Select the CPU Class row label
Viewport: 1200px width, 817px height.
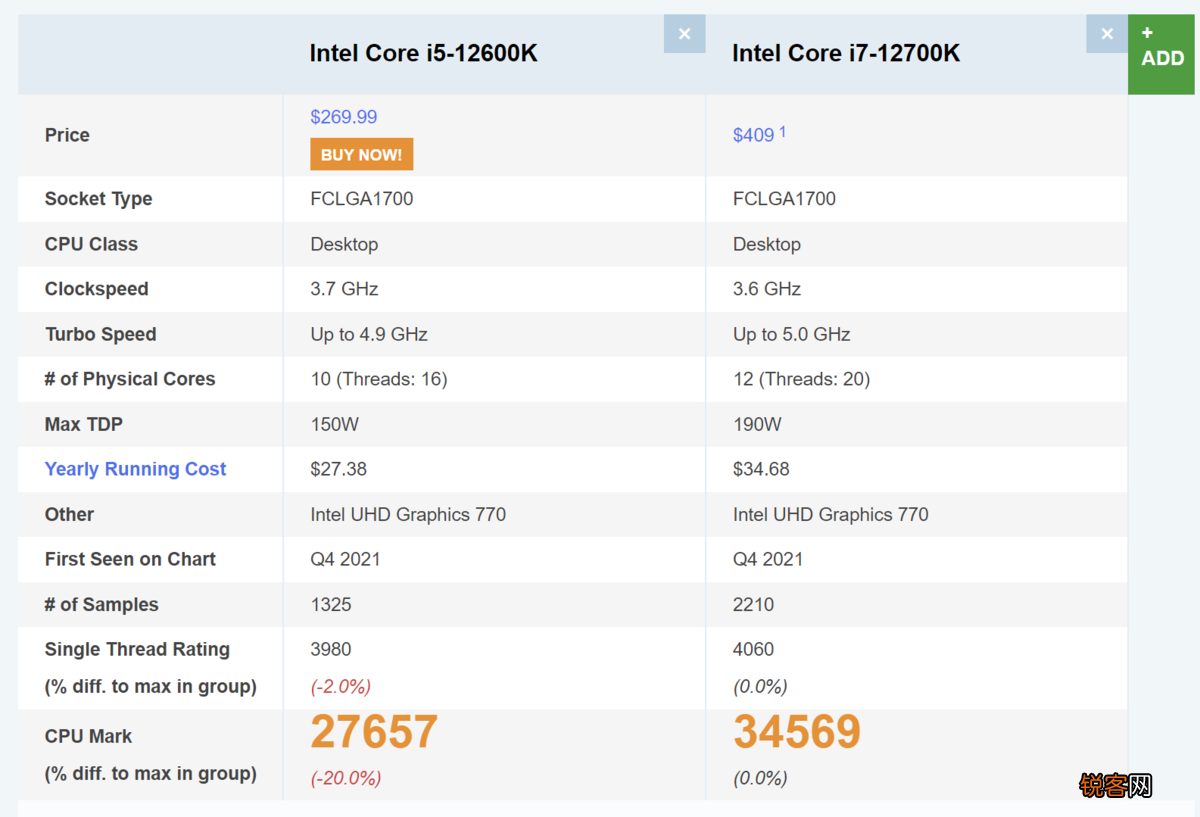click(91, 244)
